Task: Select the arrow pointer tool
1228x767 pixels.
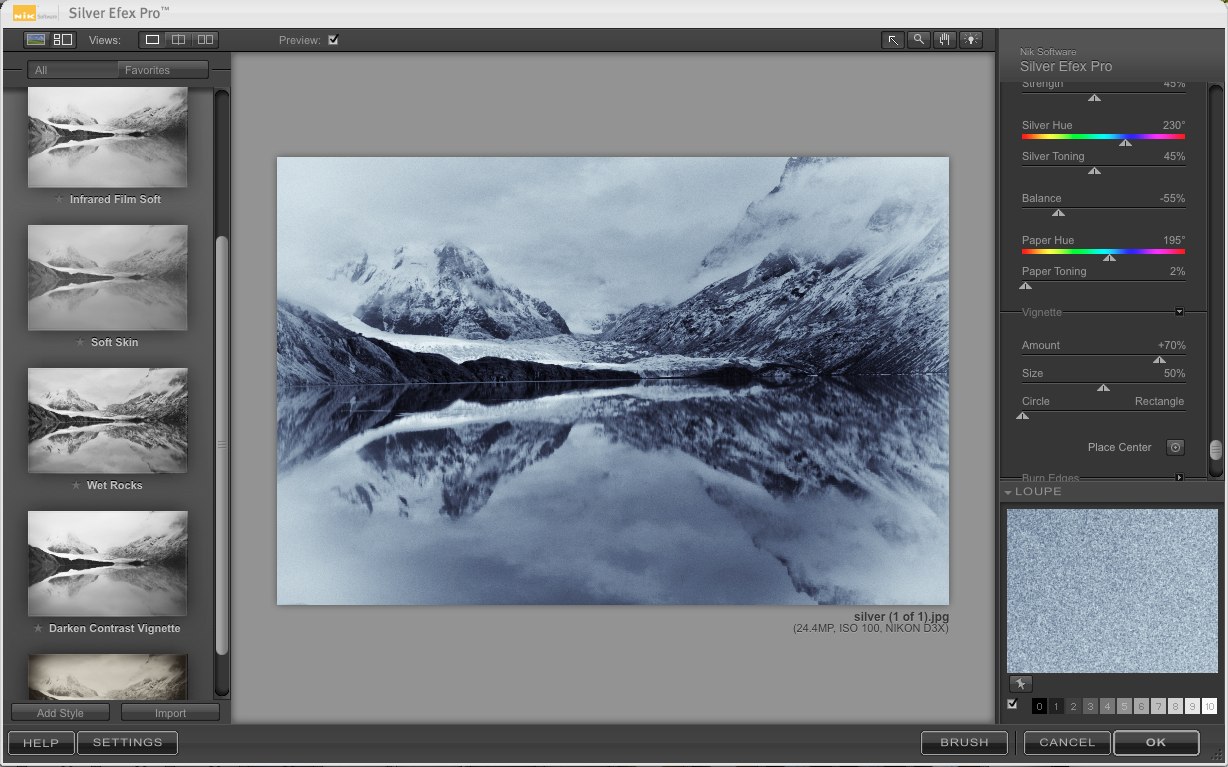Action: (893, 40)
